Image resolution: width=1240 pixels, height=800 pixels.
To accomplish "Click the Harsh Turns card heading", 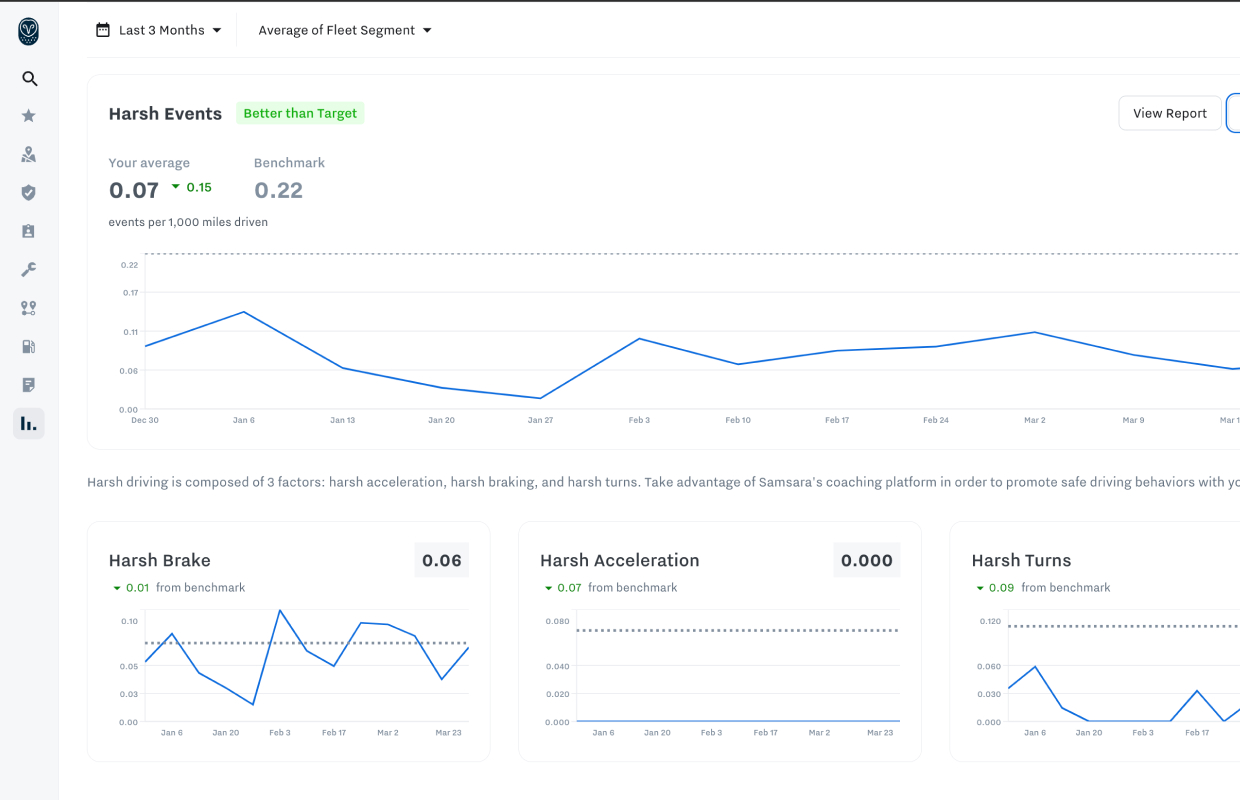I will [1021, 560].
